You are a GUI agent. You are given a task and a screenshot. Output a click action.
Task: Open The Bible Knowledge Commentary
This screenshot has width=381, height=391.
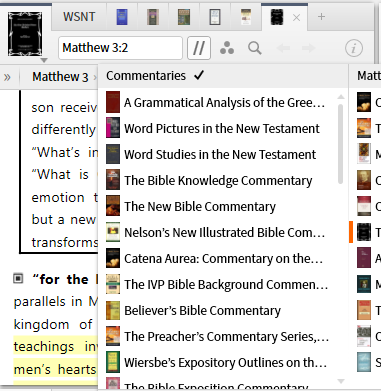coord(218,181)
